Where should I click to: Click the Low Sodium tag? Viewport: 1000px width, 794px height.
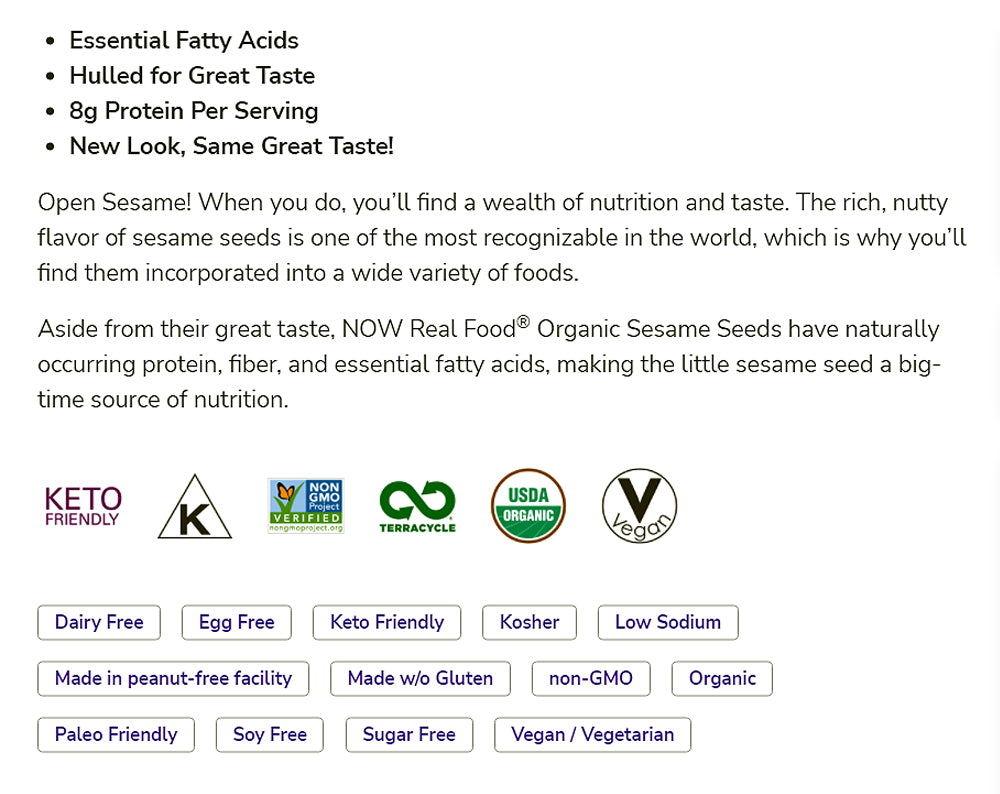[667, 622]
